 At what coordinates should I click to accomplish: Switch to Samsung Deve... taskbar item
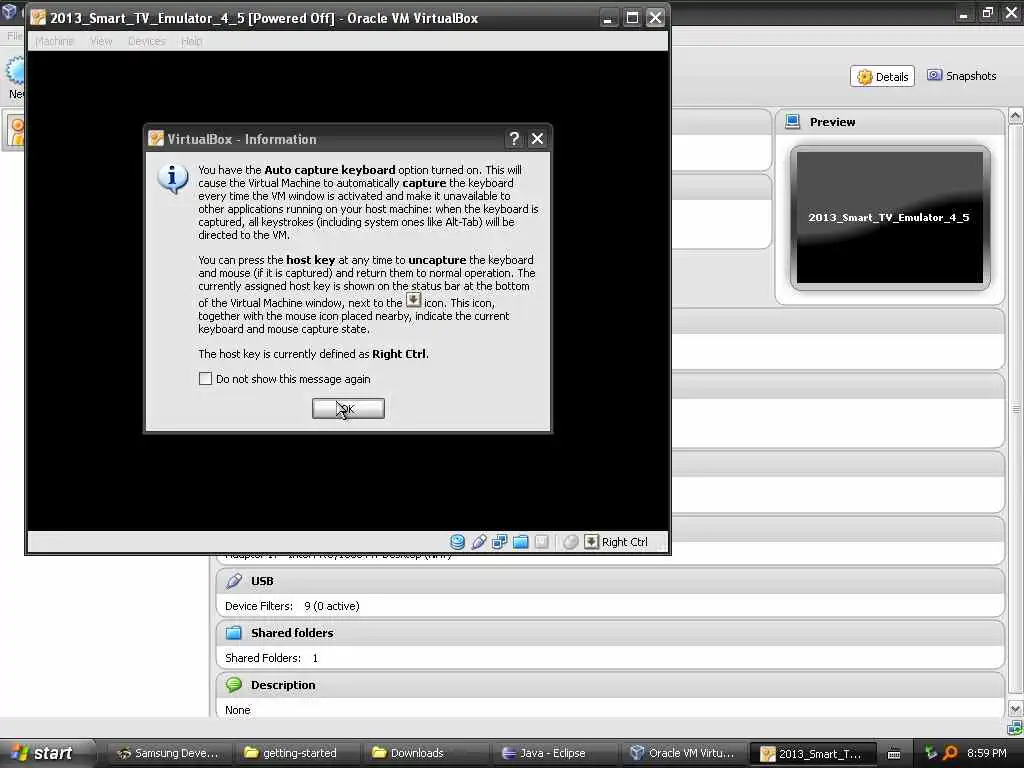167,753
